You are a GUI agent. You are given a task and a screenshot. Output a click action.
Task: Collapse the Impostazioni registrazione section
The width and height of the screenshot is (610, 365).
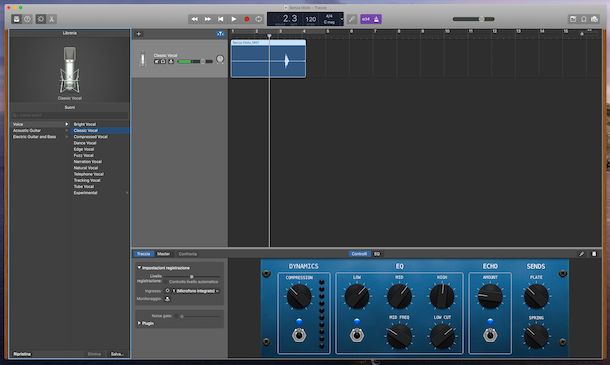139,268
